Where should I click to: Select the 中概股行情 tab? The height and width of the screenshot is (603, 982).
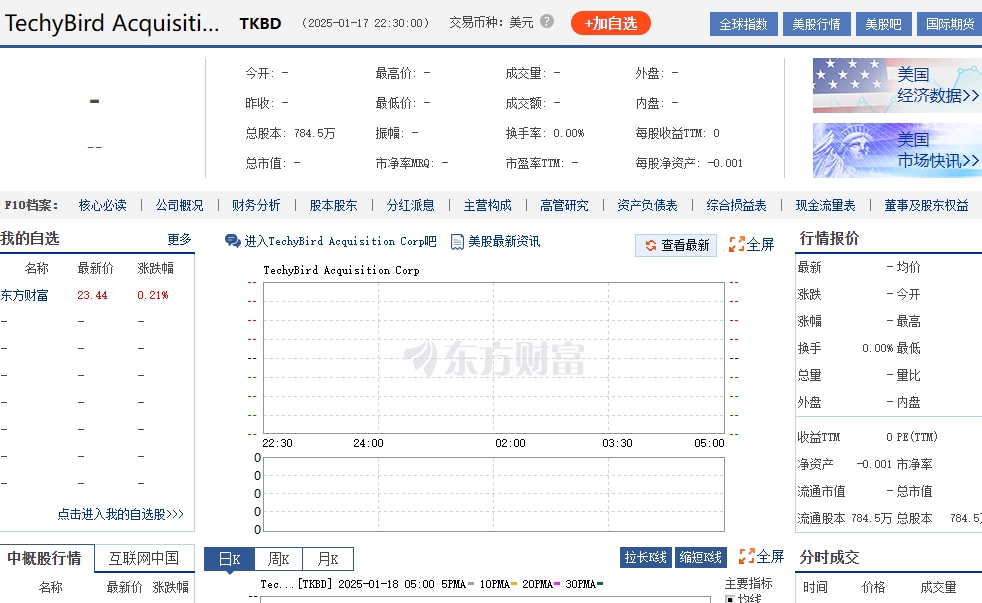coord(45,558)
